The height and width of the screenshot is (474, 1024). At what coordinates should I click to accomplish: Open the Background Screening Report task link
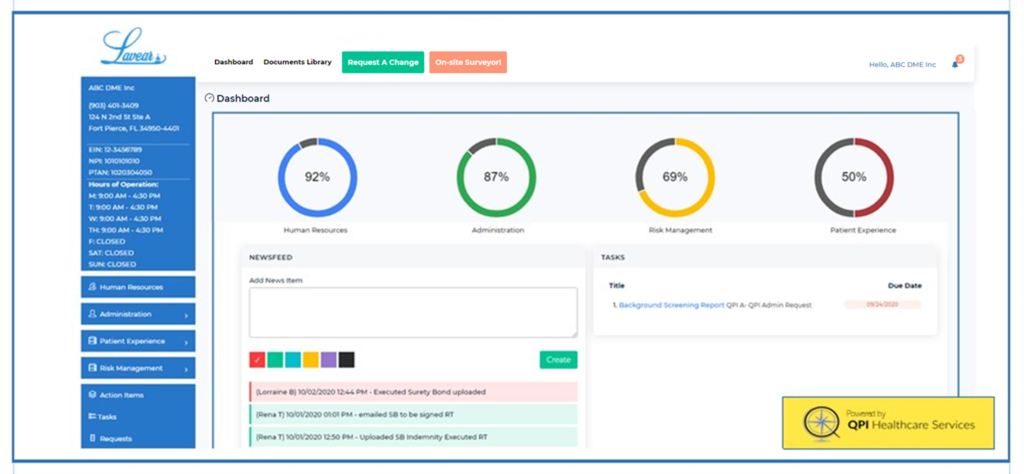671,305
